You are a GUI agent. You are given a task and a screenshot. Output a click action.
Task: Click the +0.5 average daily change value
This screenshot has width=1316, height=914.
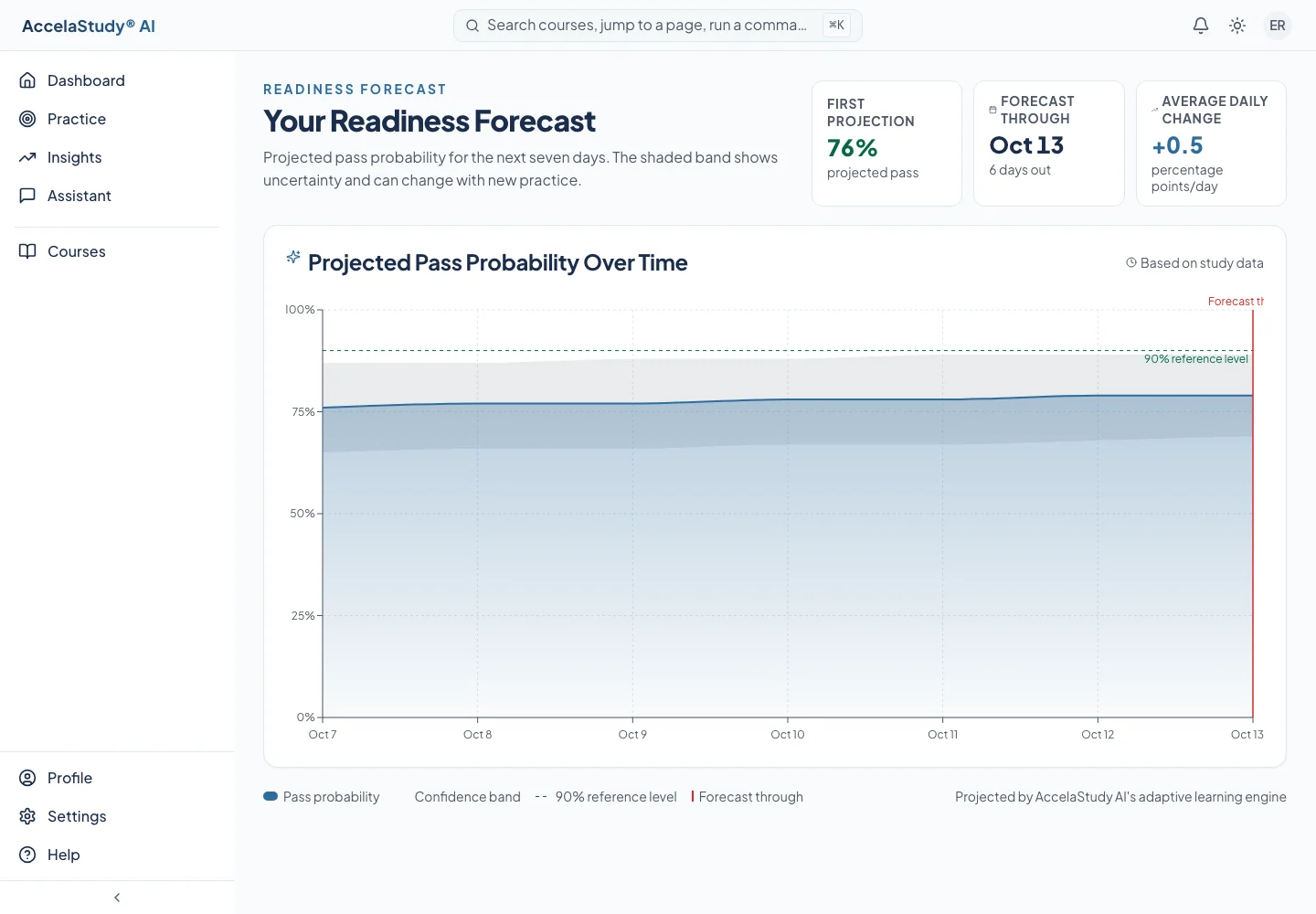[1177, 145]
